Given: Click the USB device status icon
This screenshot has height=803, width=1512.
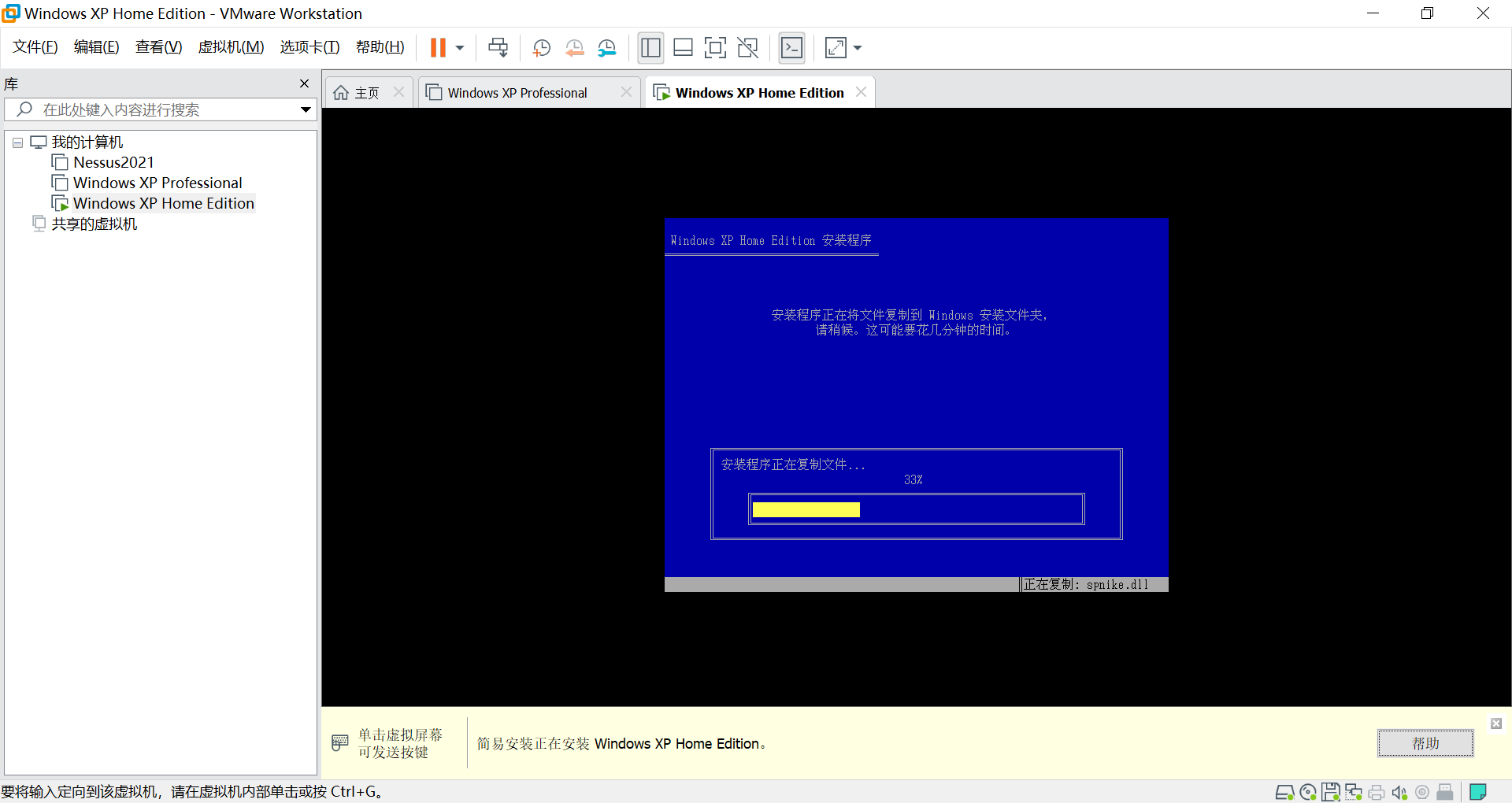Looking at the screenshot, I should 1445,792.
